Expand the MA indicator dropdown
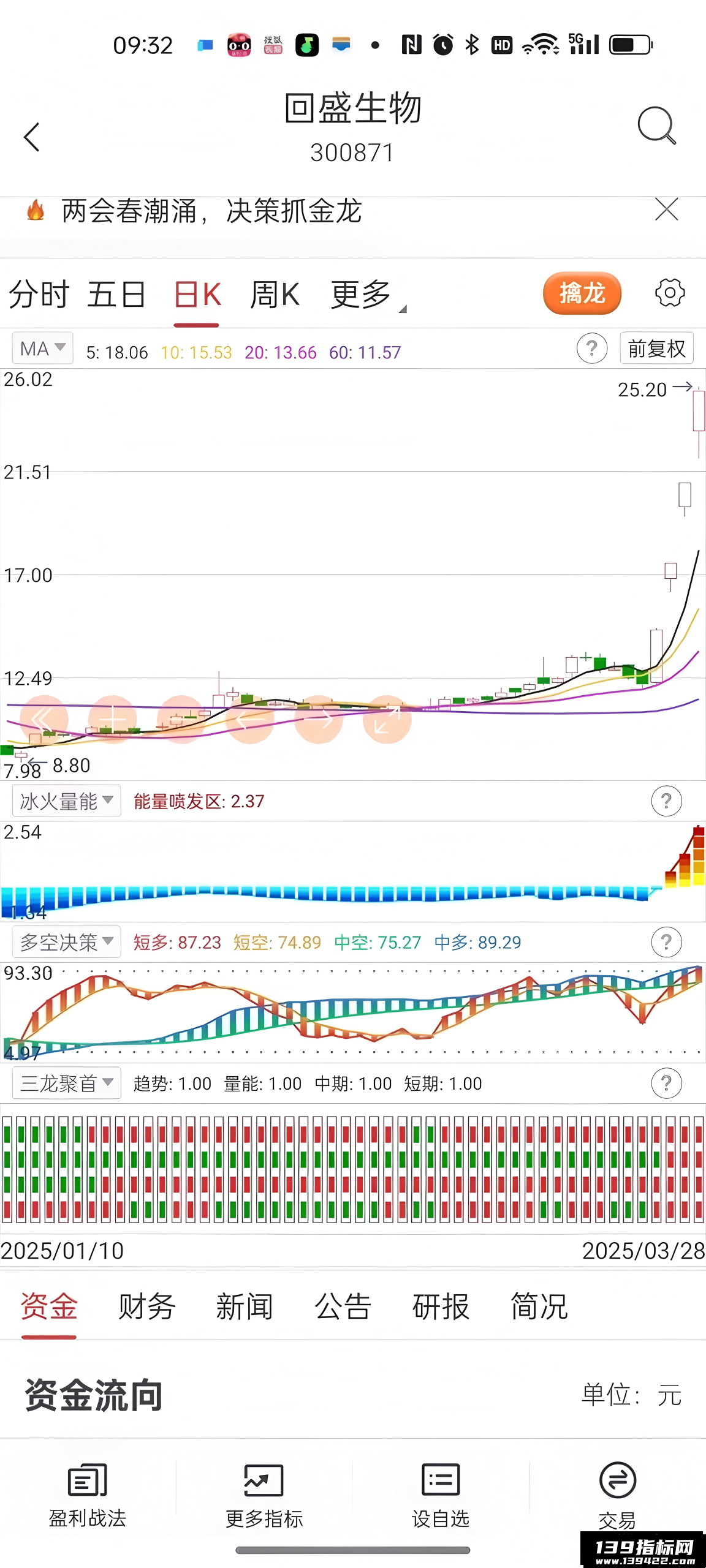This screenshot has width=706, height=1568. tap(42, 348)
